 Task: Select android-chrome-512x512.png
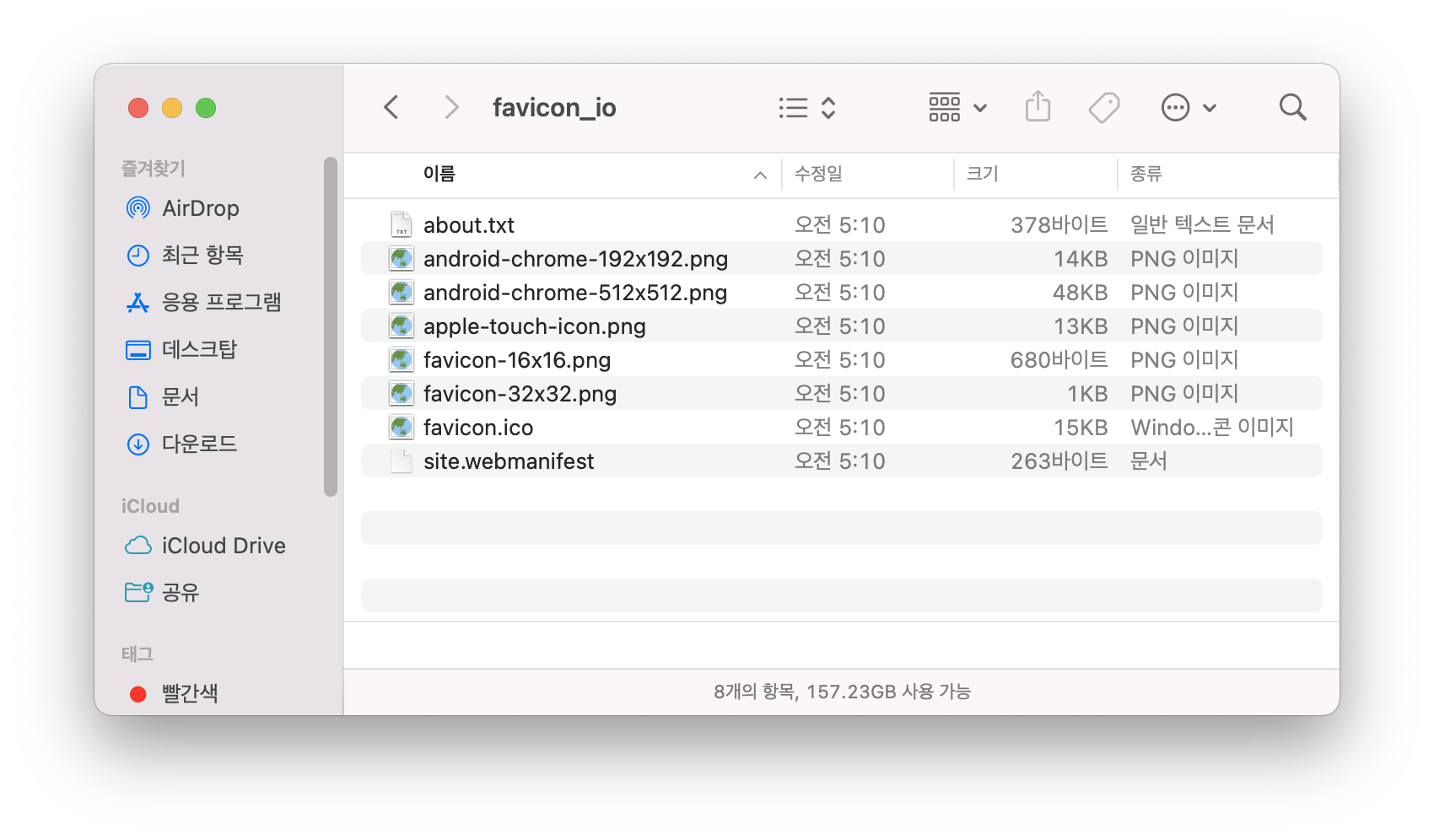click(841, 292)
